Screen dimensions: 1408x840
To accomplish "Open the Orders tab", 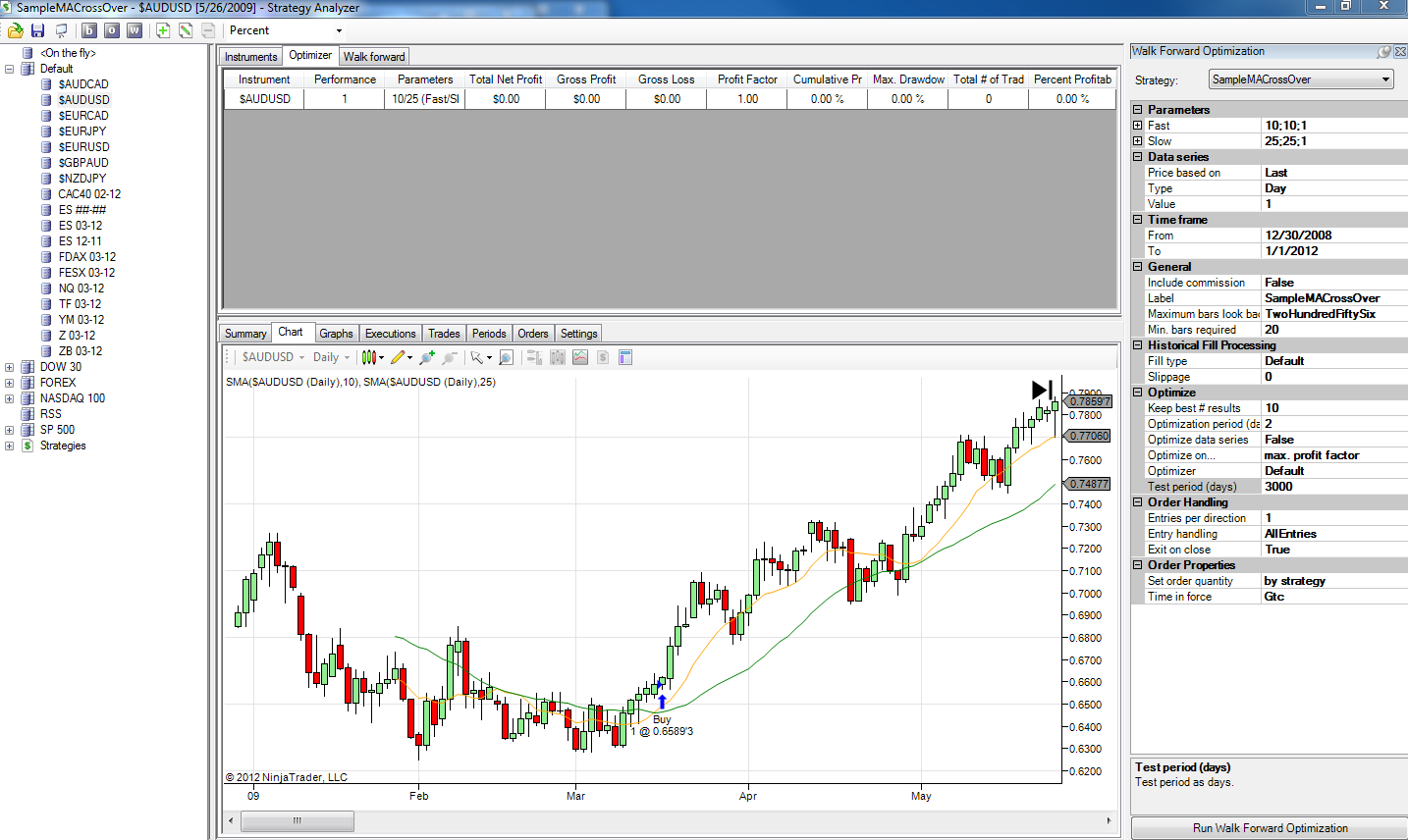I will pos(533,334).
